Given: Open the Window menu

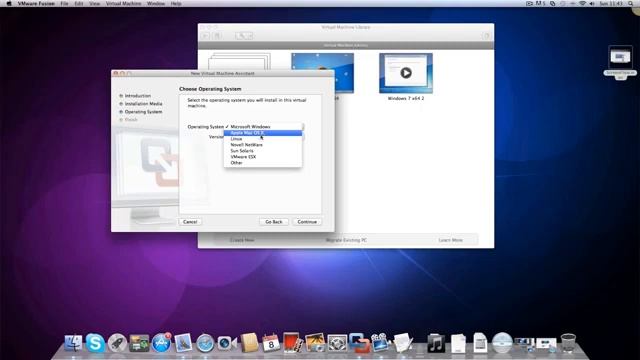Looking at the screenshot, I should pos(156,3).
